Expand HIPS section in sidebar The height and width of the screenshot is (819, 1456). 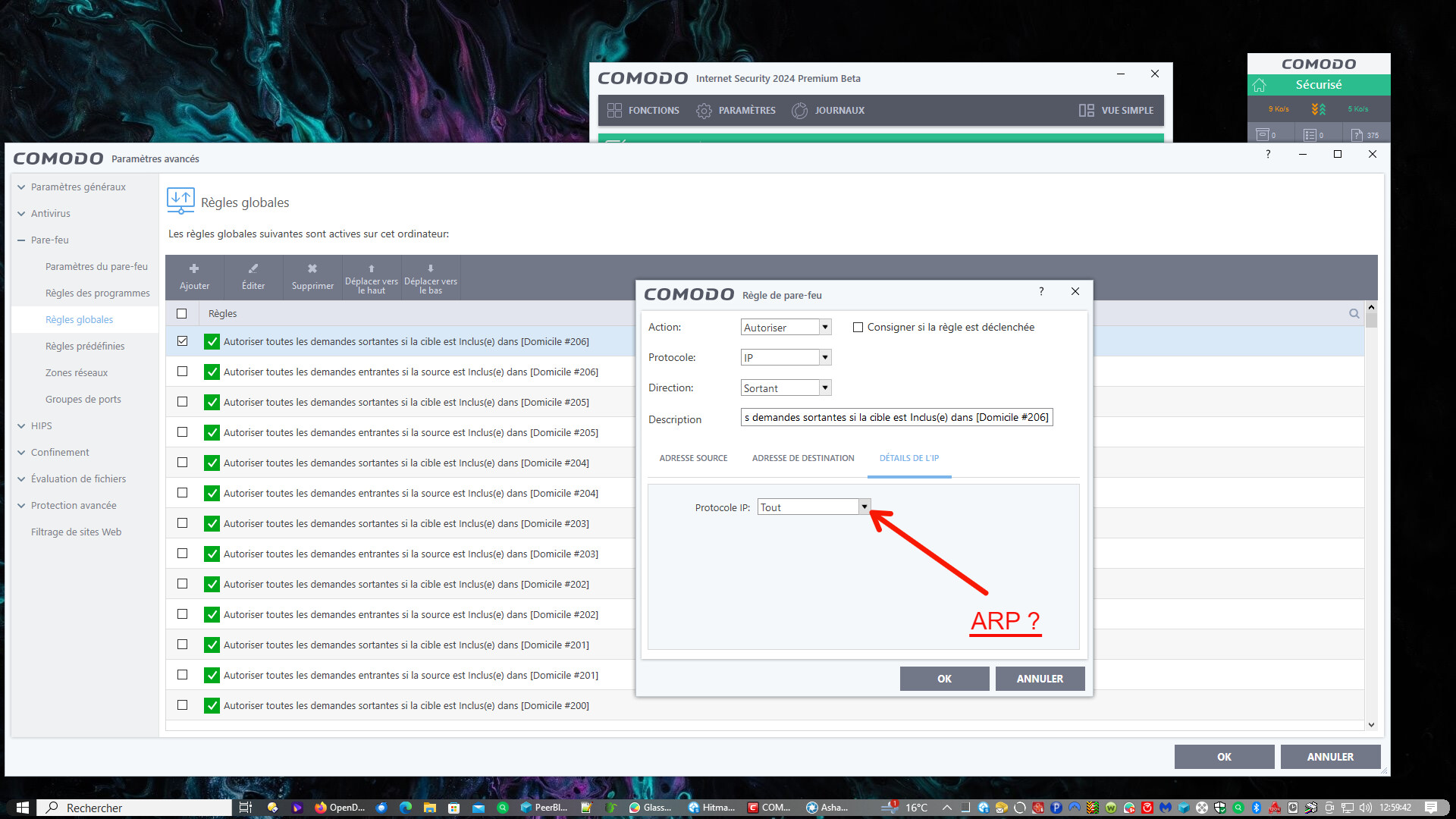[21, 425]
